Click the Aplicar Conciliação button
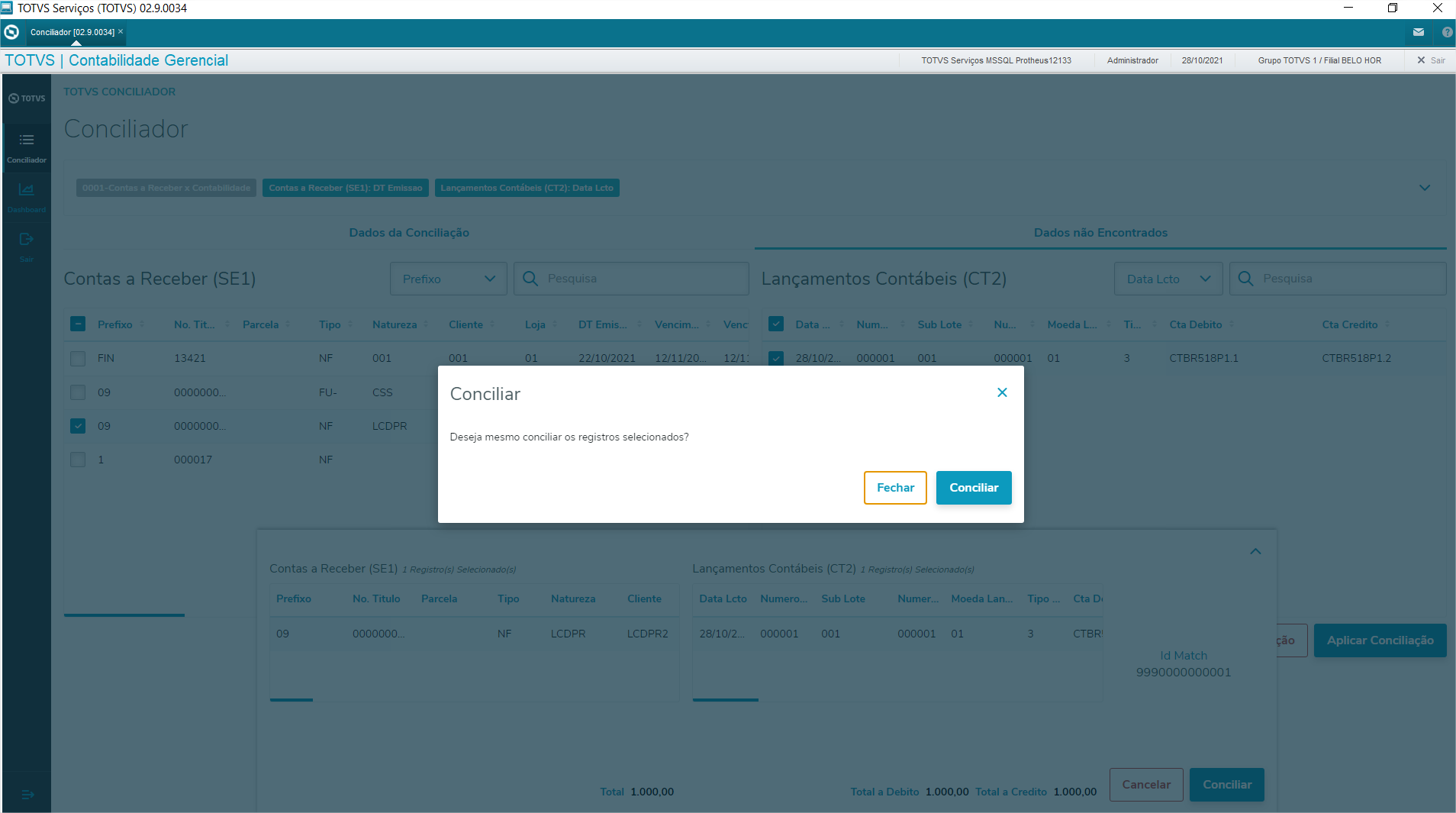Viewport: 1456px width, 813px height. tap(1380, 640)
